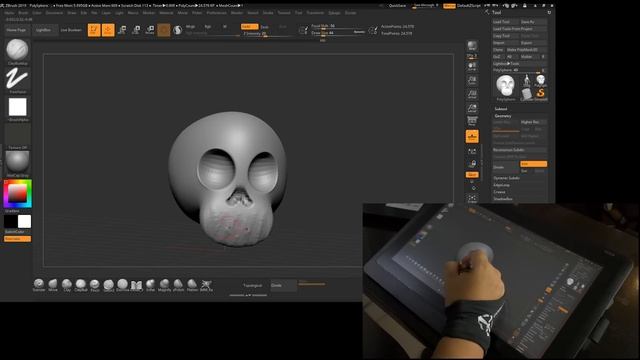The width and height of the screenshot is (640, 360).
Task: Select the Standard brush at bottom shelf
Action: coord(39,284)
